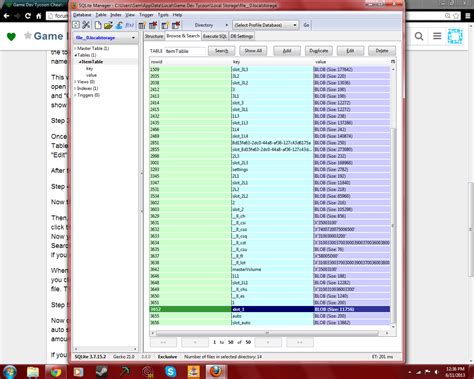Click the Edit button above the table
Viewport: 474px width, 379px height.
[350, 51]
